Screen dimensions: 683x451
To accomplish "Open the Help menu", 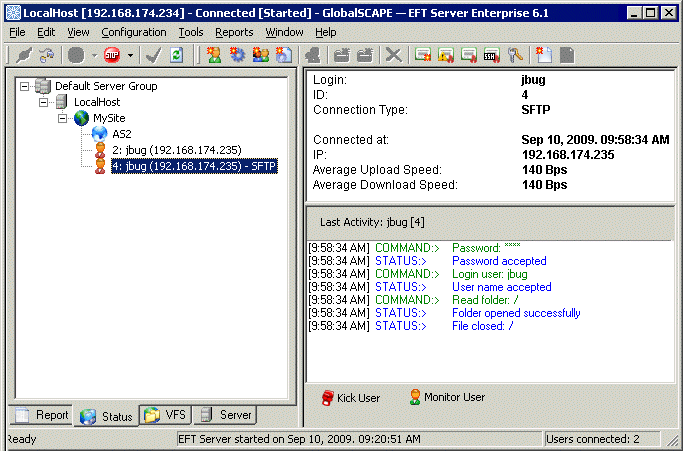I will [326, 32].
